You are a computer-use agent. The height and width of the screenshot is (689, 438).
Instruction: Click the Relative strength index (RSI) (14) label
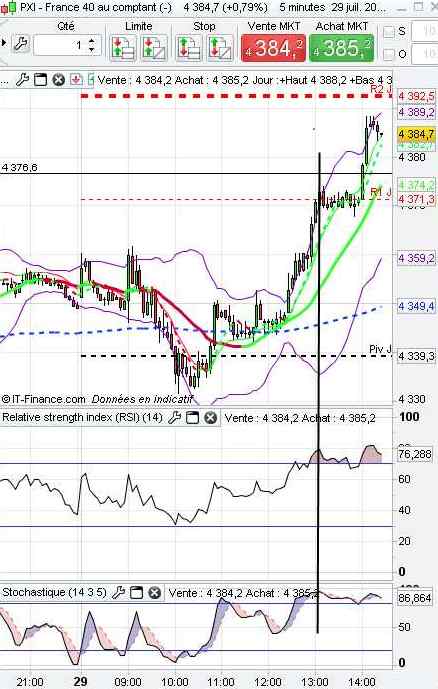[x=82, y=417]
